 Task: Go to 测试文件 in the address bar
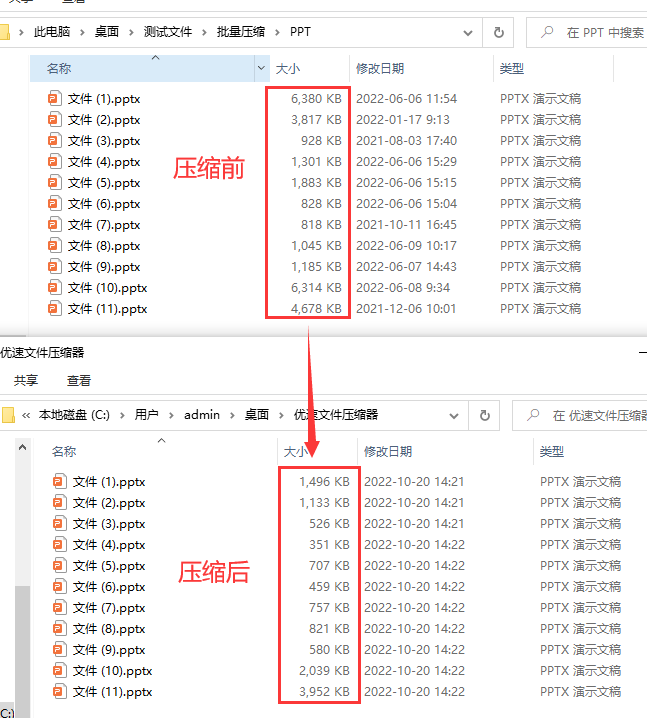tap(168, 32)
